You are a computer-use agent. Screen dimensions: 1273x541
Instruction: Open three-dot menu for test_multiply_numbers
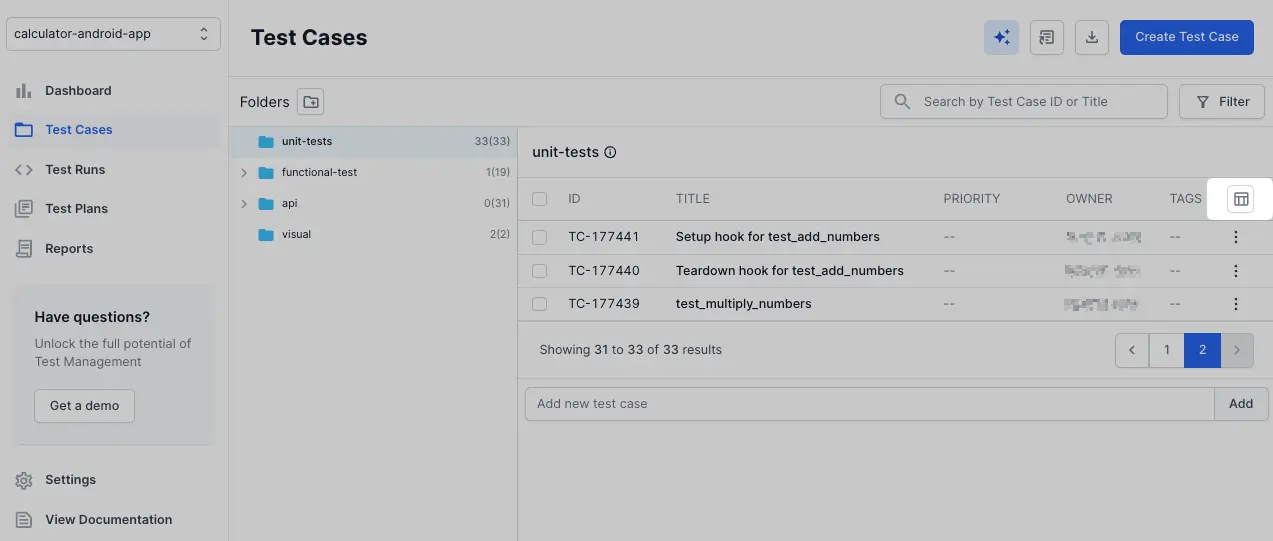click(x=1236, y=304)
